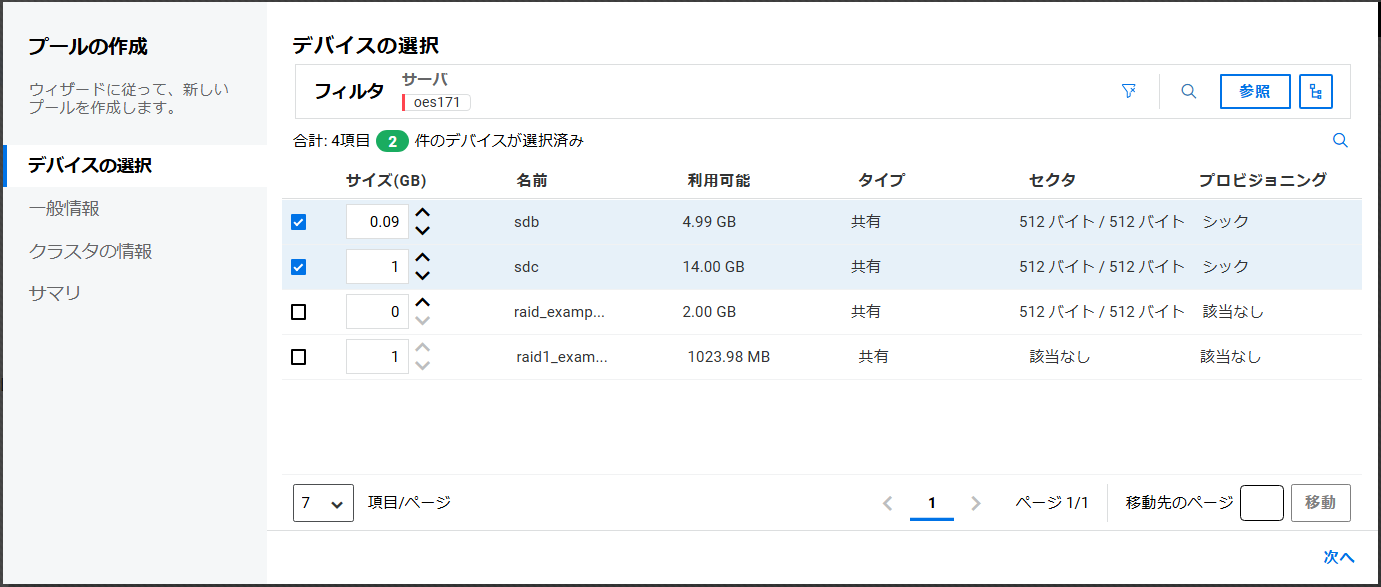Screen dimensions: 1381x587
Task: Click the search icon in filter bar
Action: 1189,91
